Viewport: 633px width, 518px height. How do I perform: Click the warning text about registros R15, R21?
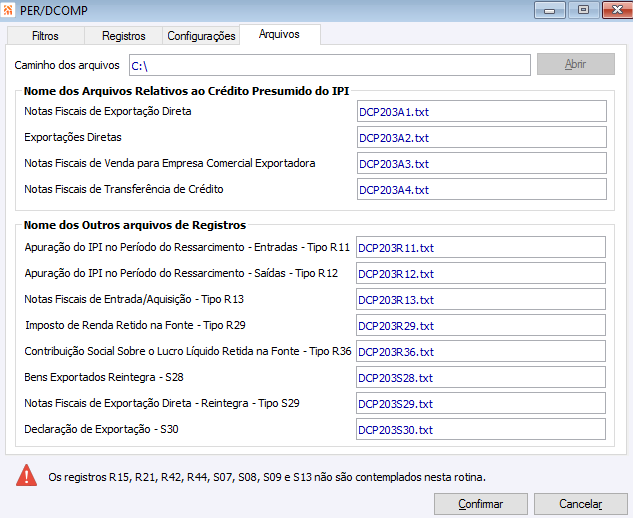point(267,477)
